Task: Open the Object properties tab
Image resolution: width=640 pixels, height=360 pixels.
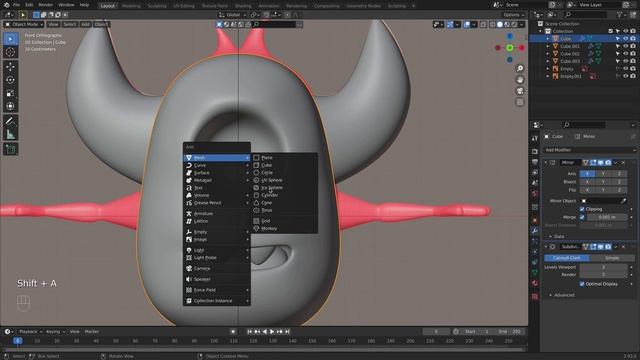Action: point(535,220)
